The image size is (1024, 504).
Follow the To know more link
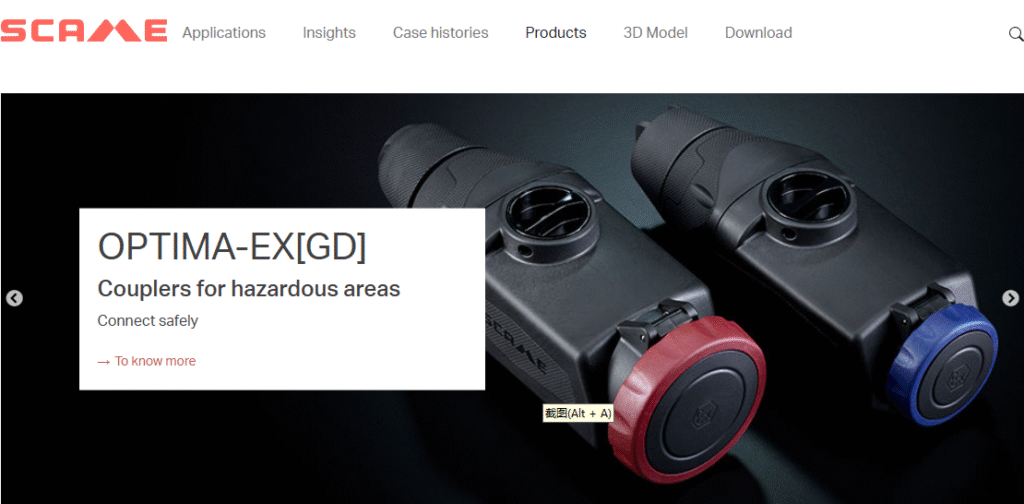155,361
